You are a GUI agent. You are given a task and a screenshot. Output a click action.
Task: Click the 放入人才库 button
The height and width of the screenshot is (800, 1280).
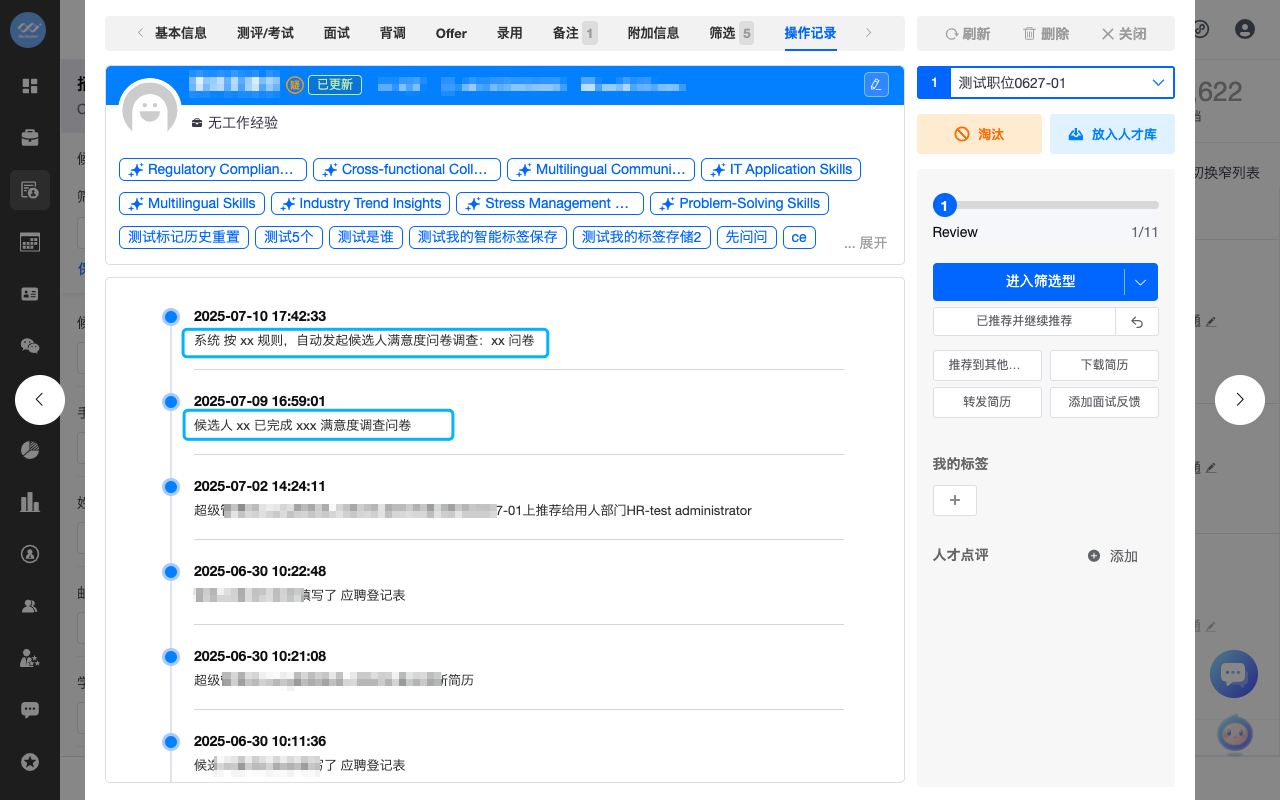[x=1112, y=134]
